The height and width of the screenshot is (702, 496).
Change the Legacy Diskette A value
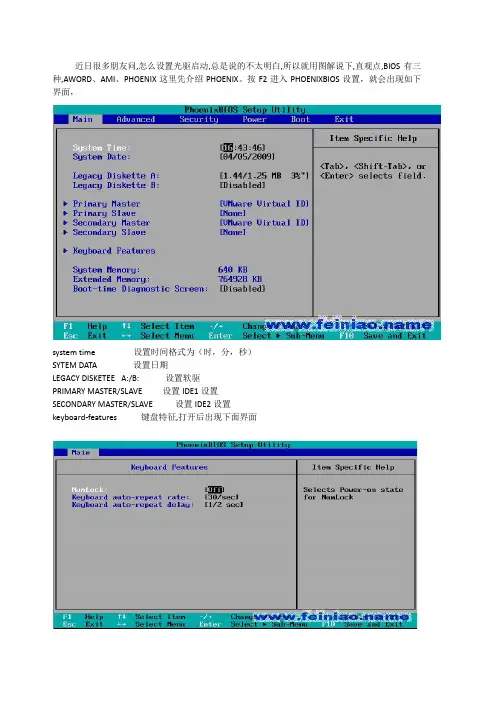264,176
